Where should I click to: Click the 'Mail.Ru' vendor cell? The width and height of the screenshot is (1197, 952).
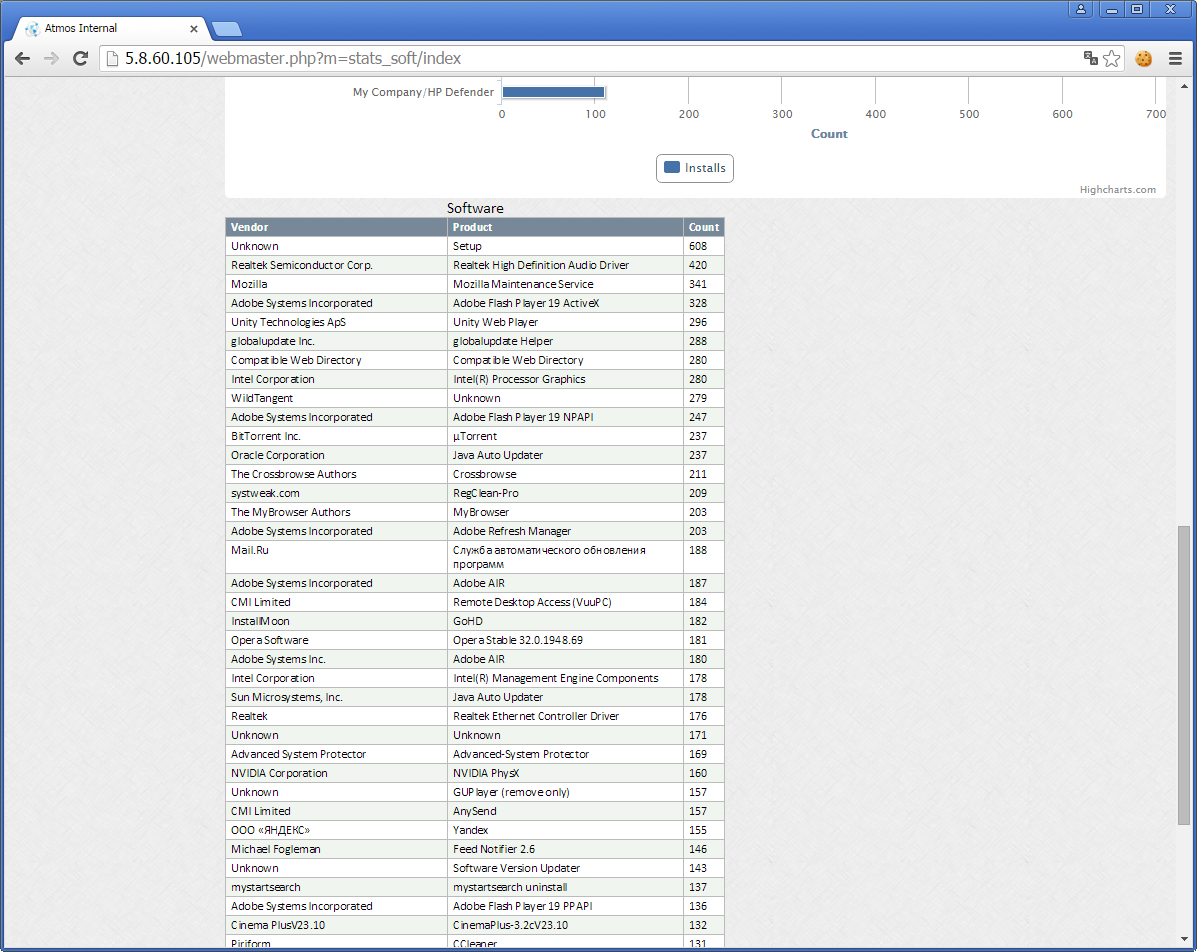337,557
